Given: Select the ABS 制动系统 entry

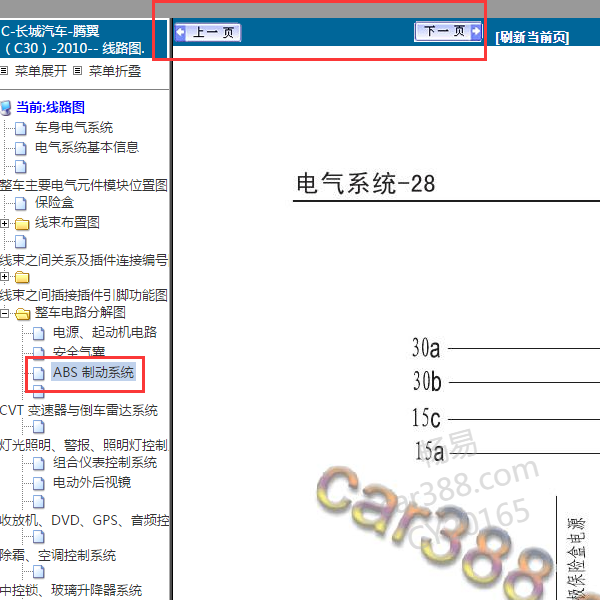Looking at the screenshot, I should tap(93, 372).
